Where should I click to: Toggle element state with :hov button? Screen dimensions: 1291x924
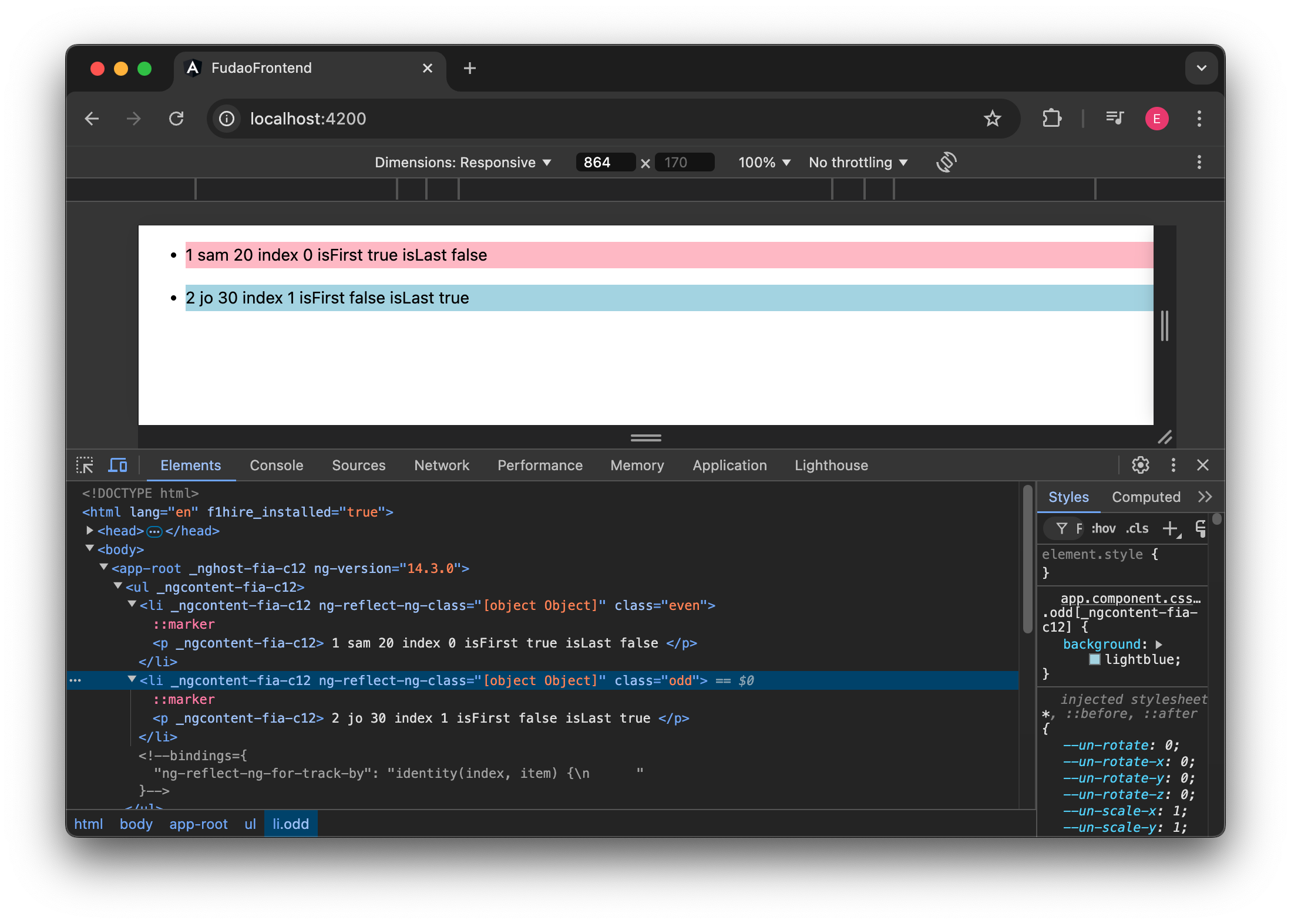(x=1103, y=528)
